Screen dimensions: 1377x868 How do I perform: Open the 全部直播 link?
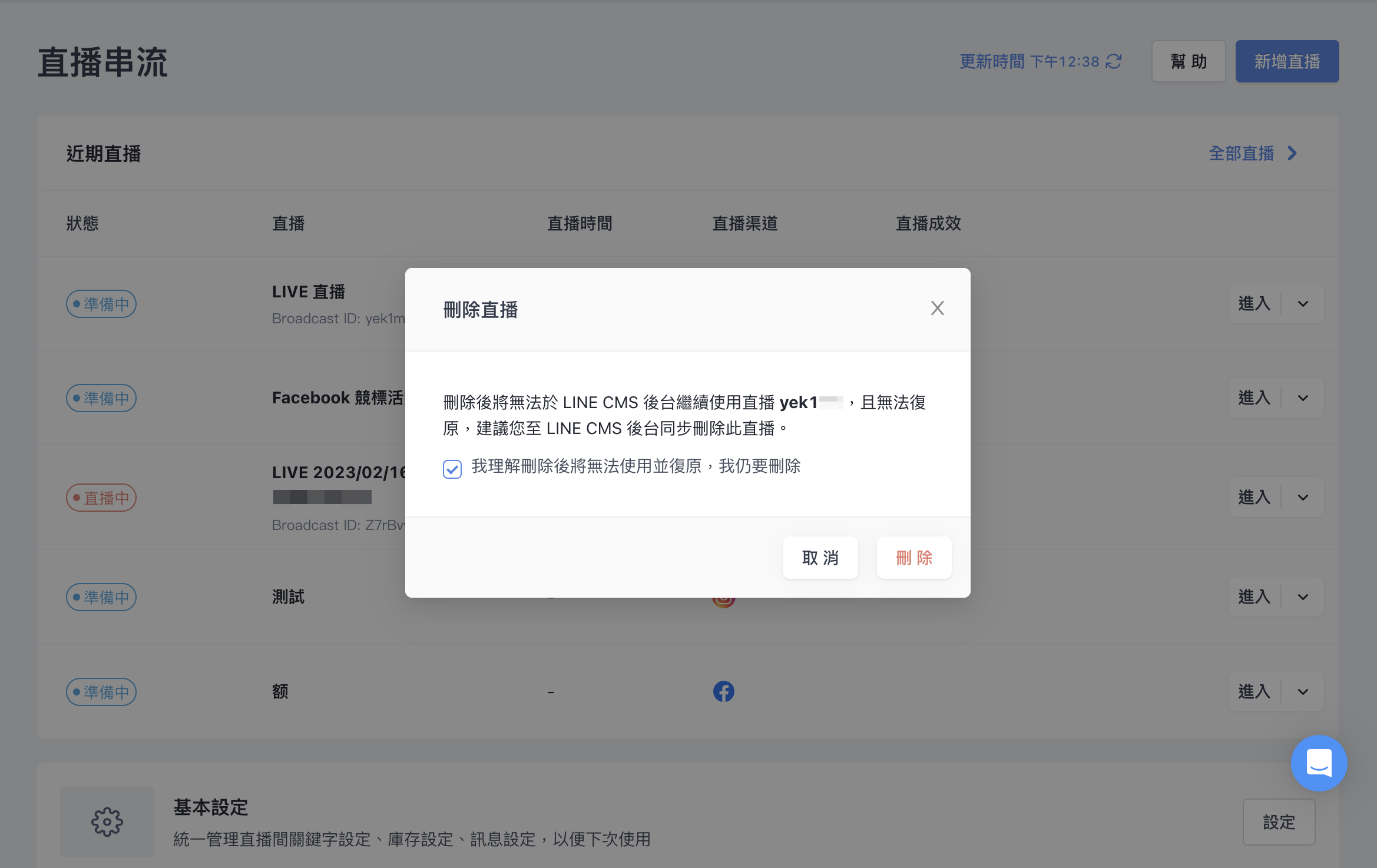point(1241,154)
